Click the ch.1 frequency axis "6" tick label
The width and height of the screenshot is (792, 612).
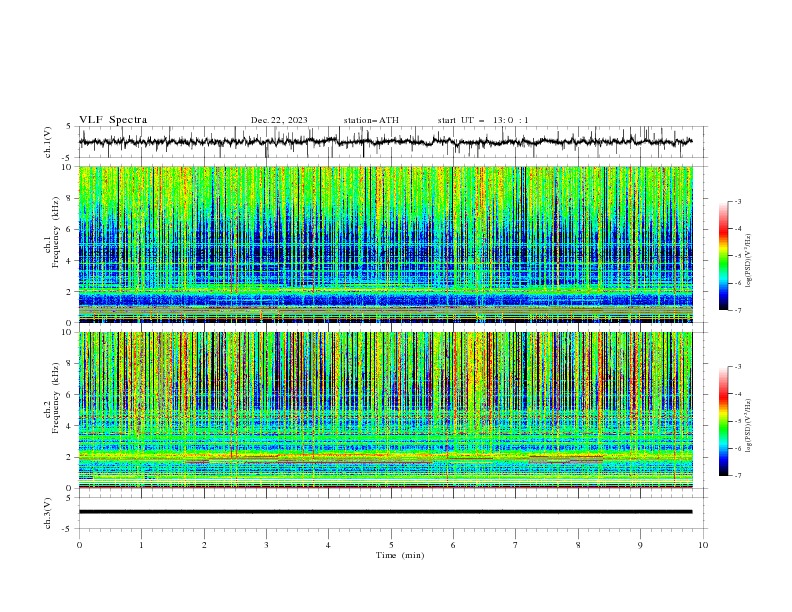pyautogui.click(x=71, y=229)
